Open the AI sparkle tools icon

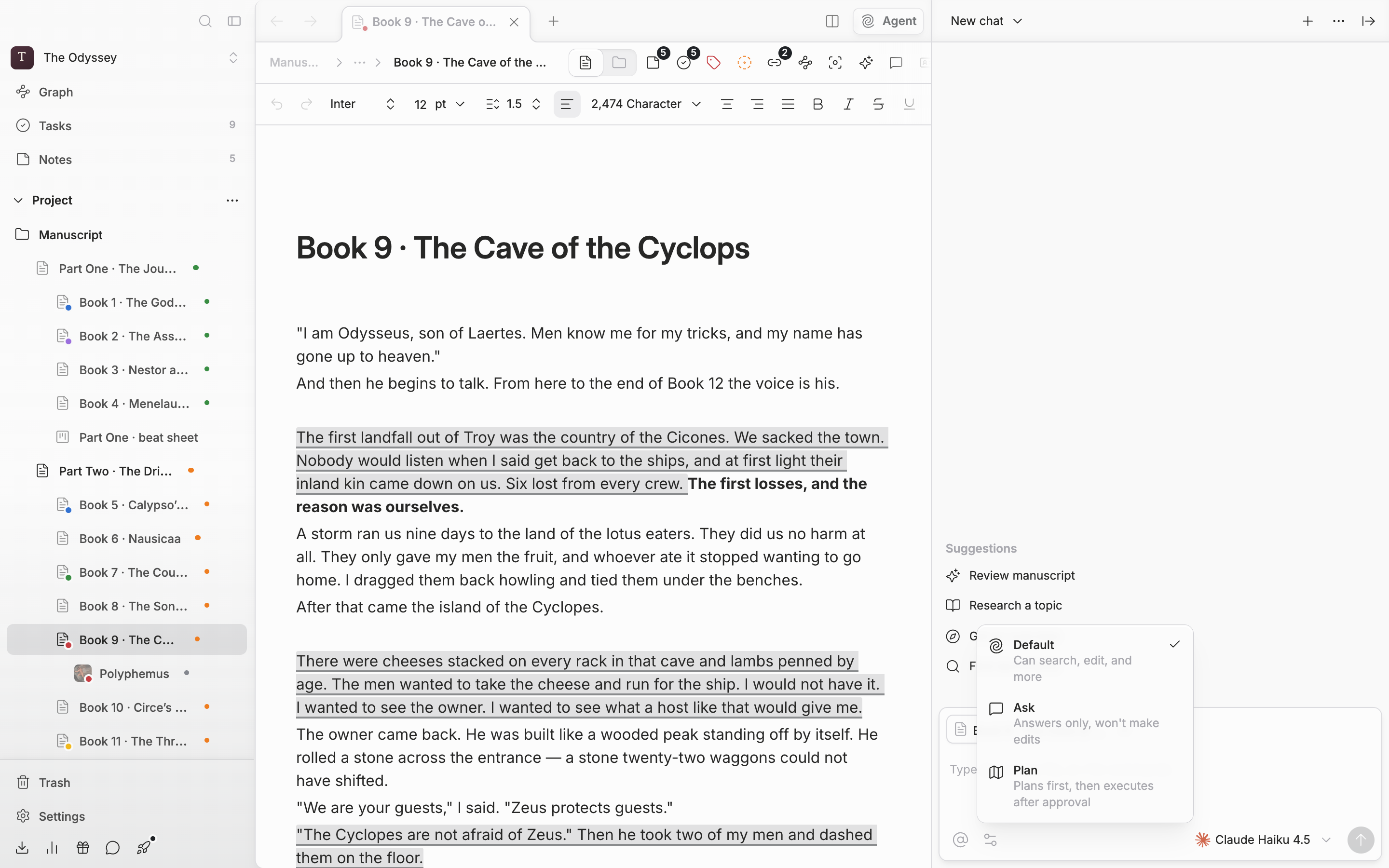(866, 63)
